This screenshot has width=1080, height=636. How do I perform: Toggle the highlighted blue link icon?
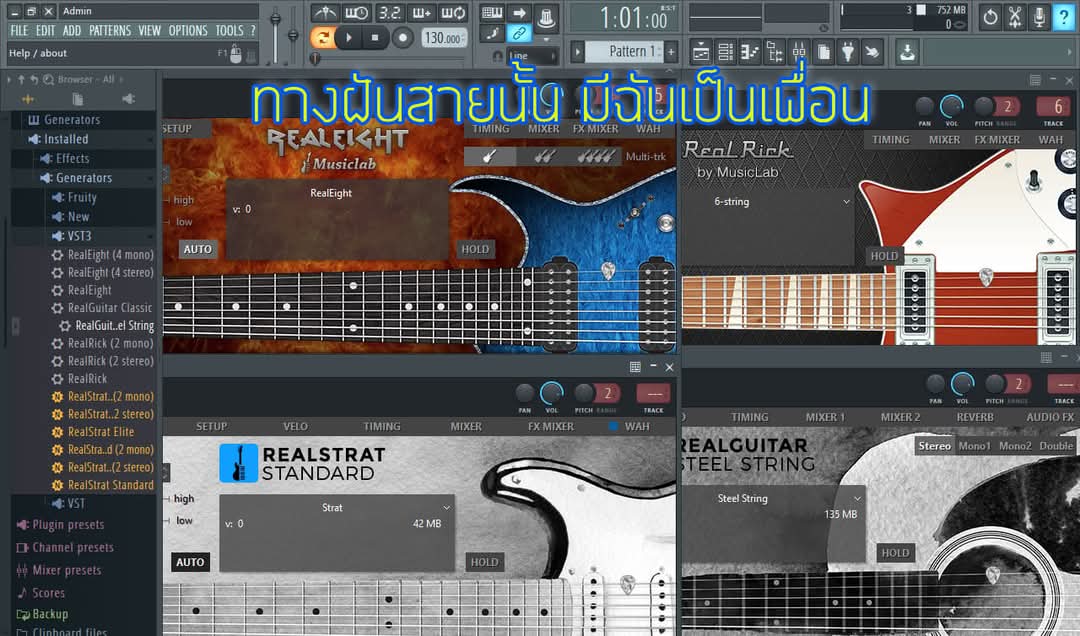[519, 32]
